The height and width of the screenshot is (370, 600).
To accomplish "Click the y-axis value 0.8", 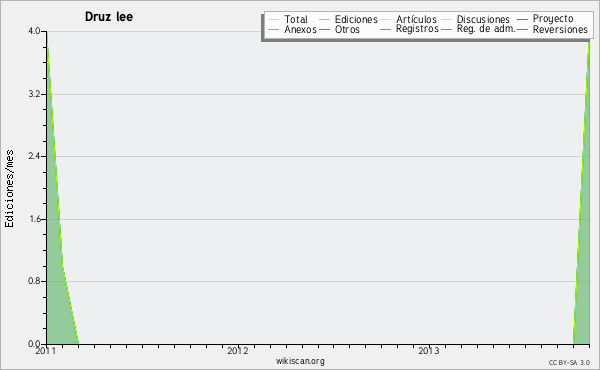I will (x=34, y=281).
